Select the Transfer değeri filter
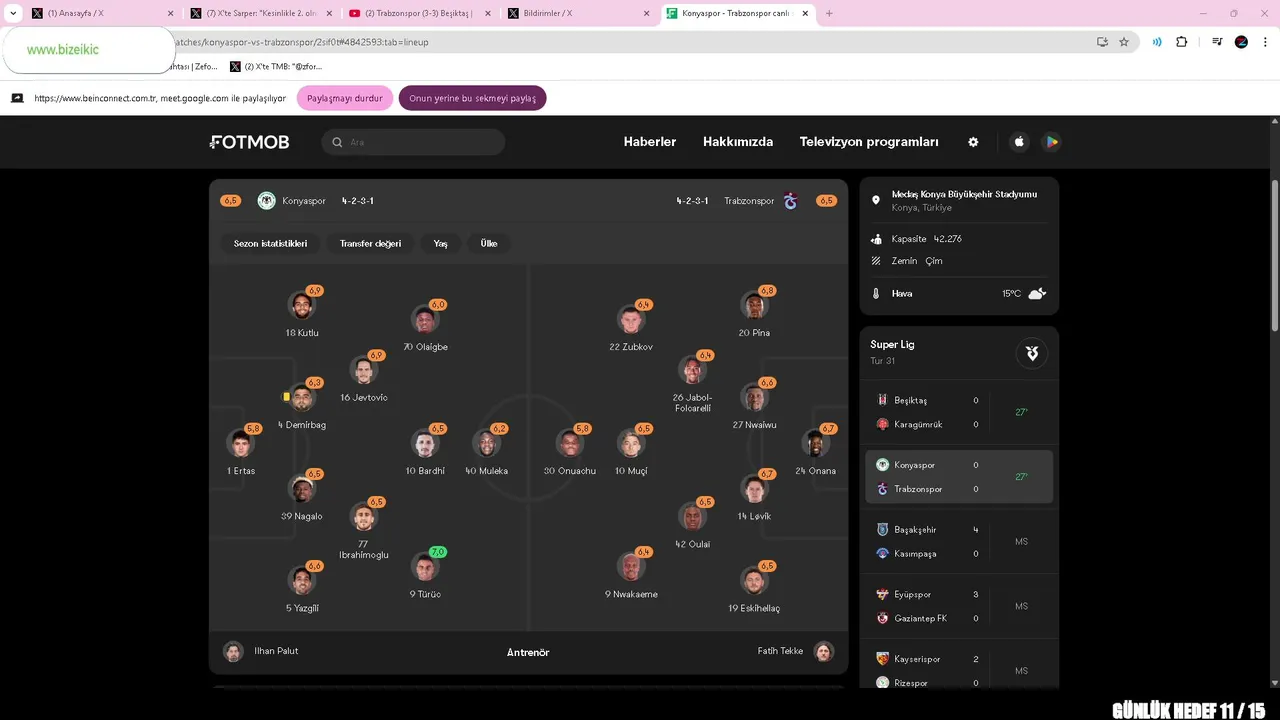 pos(370,244)
